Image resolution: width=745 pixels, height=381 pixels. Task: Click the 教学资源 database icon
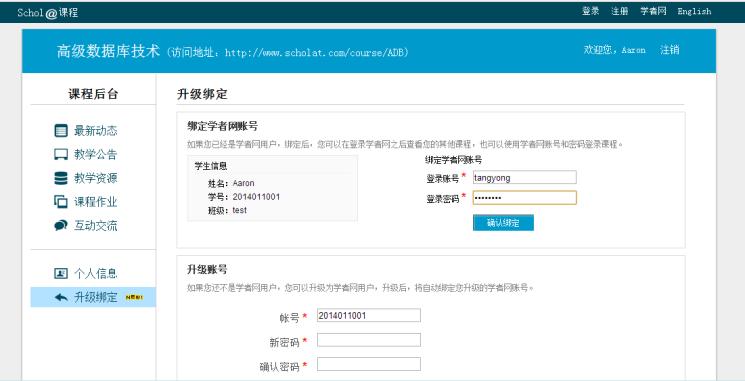[x=61, y=178]
